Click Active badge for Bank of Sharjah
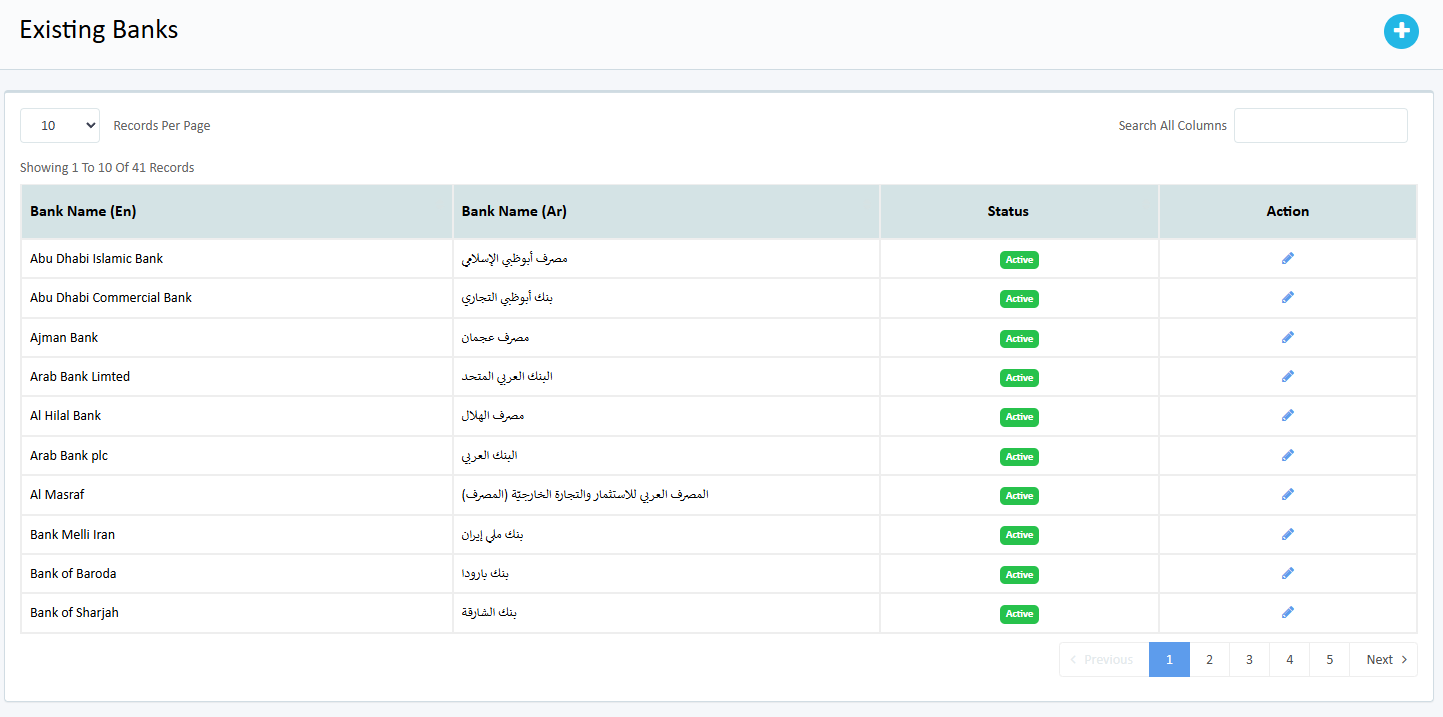The height and width of the screenshot is (717, 1443). coord(1019,614)
